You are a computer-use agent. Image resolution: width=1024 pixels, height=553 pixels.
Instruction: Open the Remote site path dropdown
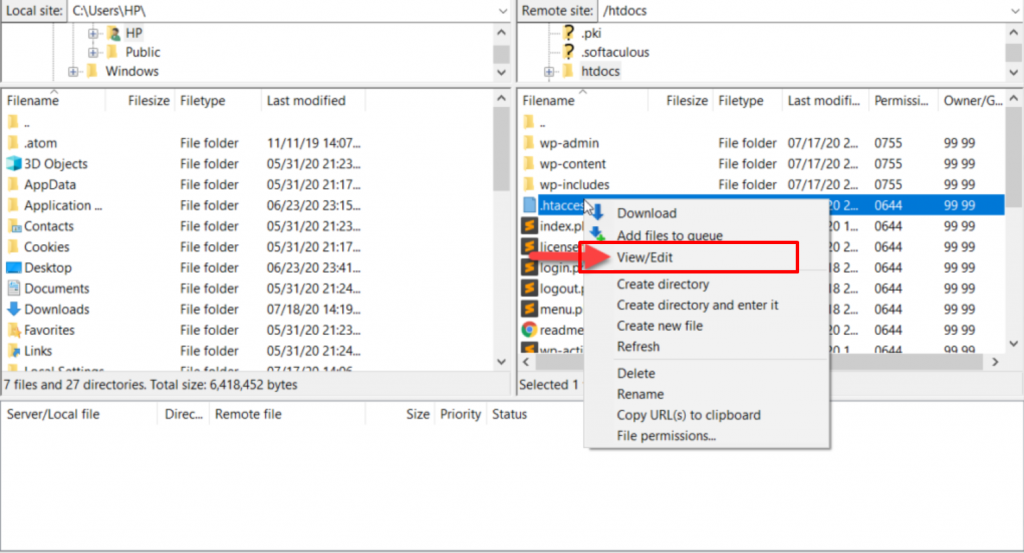1015,11
